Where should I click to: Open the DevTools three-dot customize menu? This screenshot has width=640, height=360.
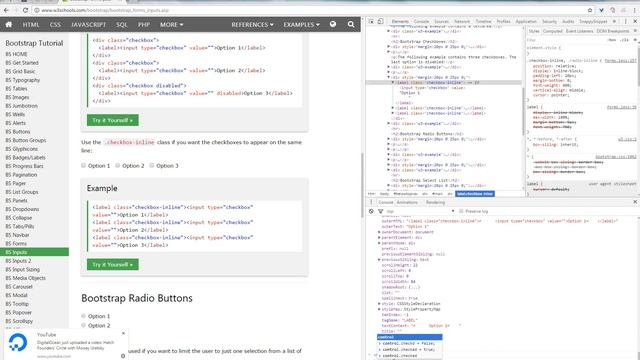tap(625, 21)
